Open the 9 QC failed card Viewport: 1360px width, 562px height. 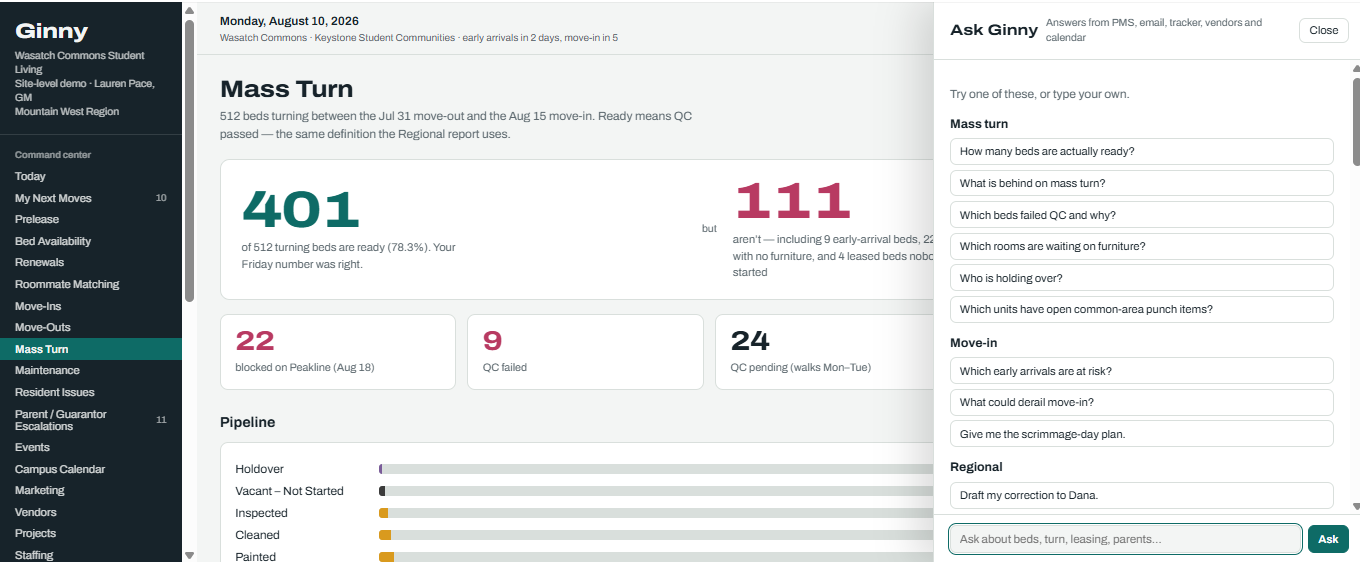coord(585,352)
